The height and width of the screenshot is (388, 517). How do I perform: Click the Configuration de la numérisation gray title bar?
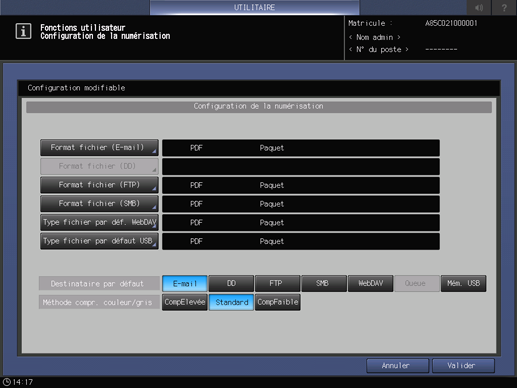(x=259, y=107)
